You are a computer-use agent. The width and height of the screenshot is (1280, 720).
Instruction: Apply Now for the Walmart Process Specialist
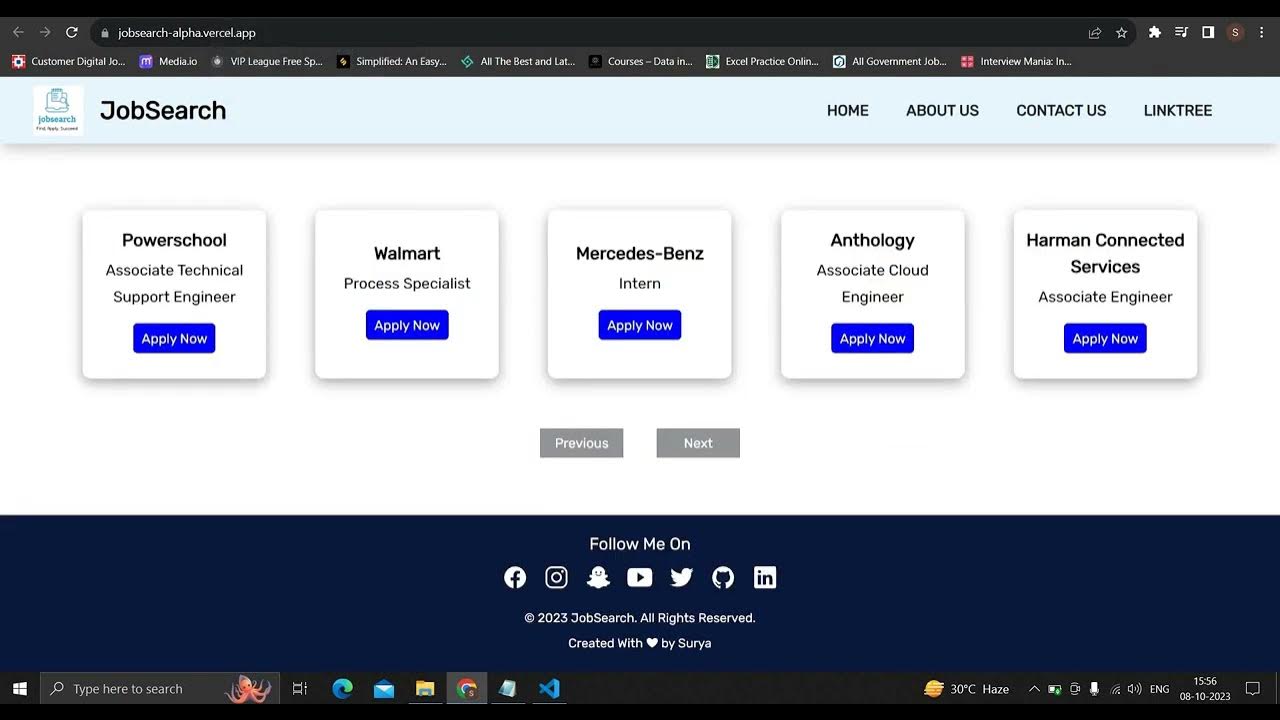point(407,325)
